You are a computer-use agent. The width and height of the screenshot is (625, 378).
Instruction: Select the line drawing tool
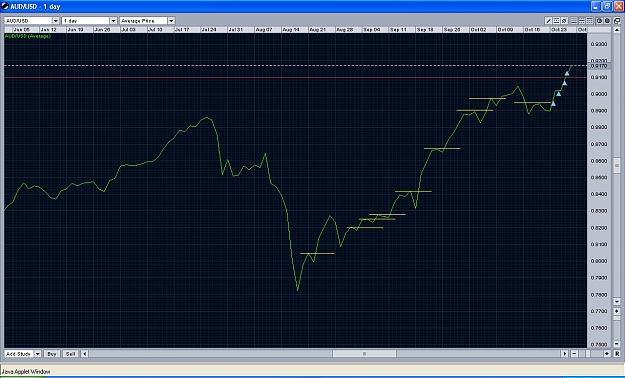point(548,21)
